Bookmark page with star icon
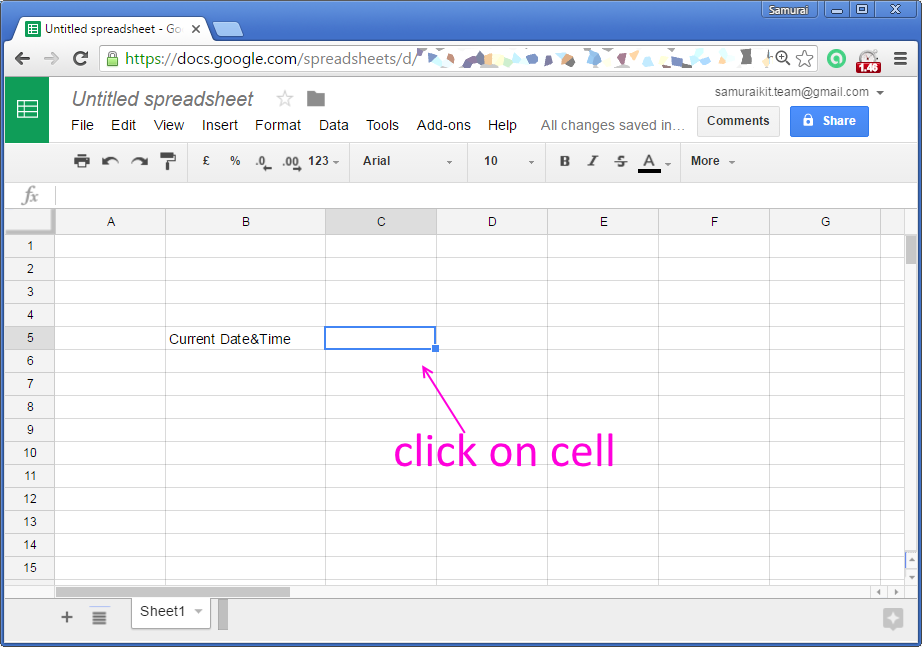Viewport: 922px width, 647px height. (804, 58)
